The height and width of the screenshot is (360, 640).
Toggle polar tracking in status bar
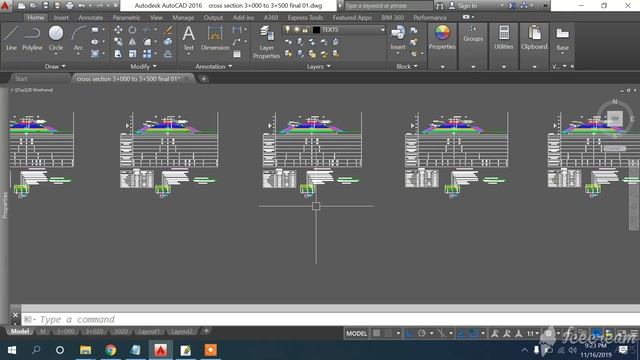click(422, 333)
